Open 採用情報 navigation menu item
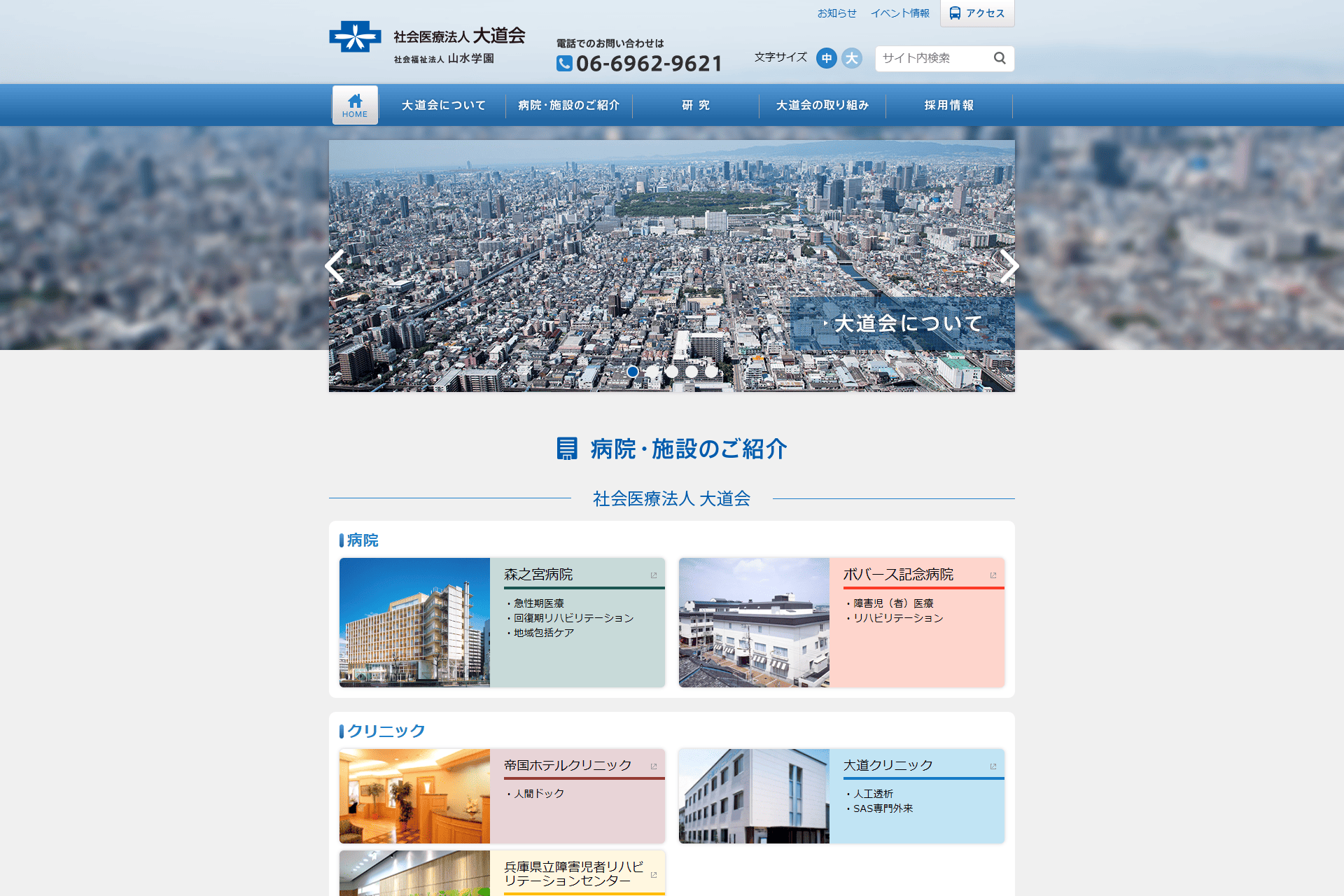 (x=948, y=105)
